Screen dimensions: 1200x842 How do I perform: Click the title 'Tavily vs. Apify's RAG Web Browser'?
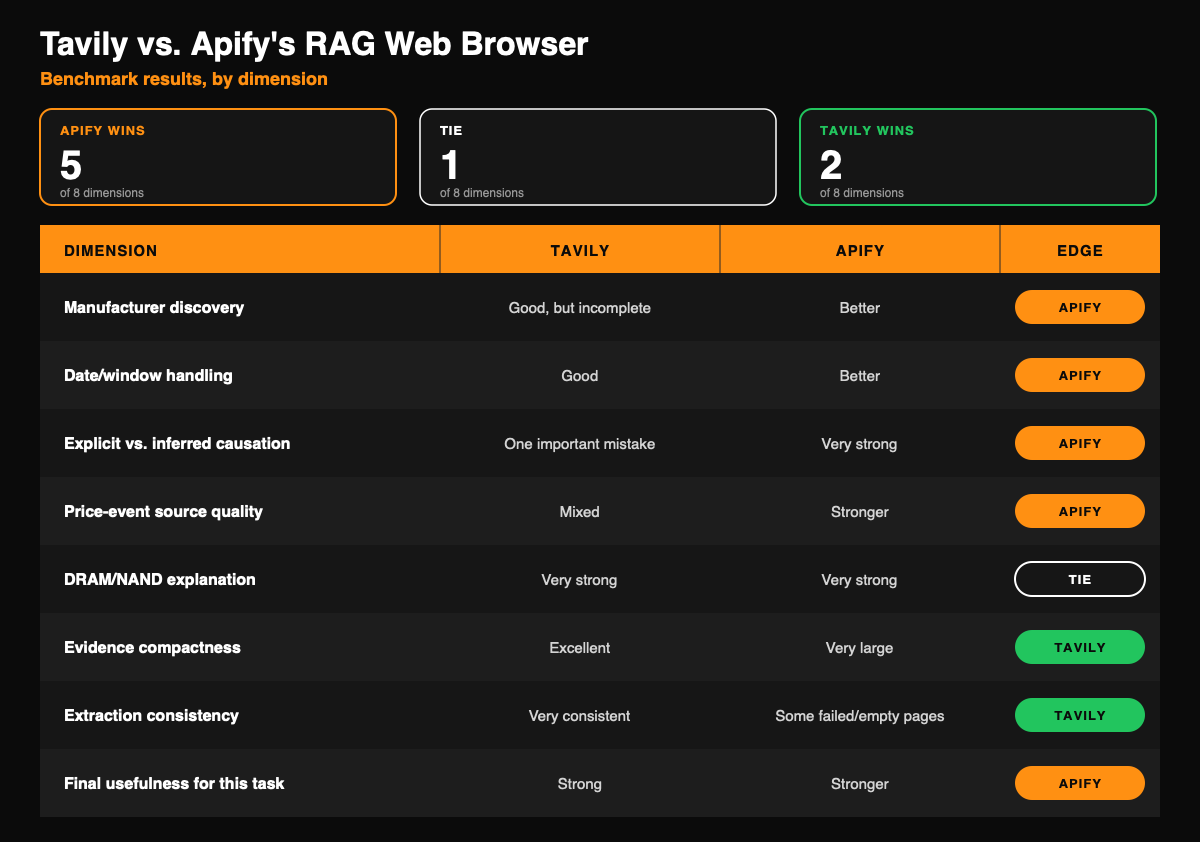click(x=314, y=44)
